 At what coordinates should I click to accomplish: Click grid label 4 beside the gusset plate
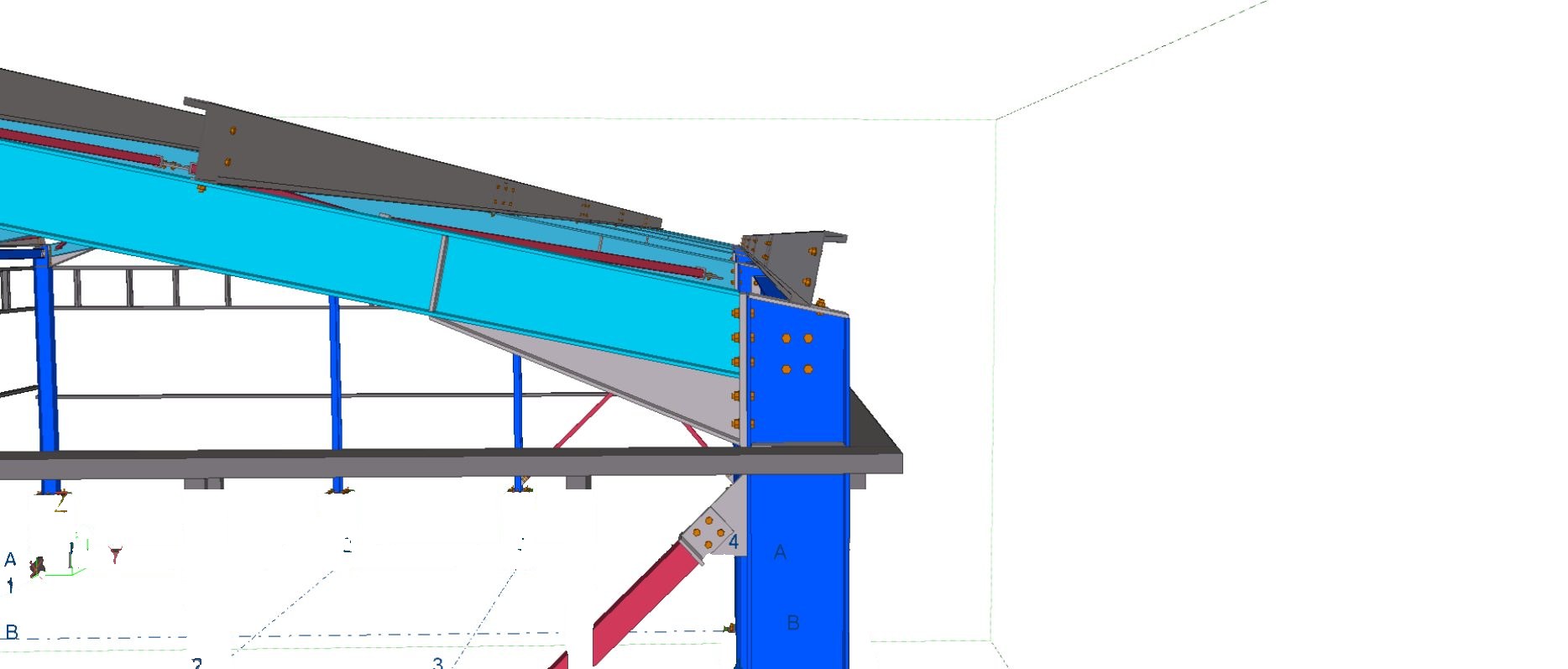pyautogui.click(x=734, y=542)
